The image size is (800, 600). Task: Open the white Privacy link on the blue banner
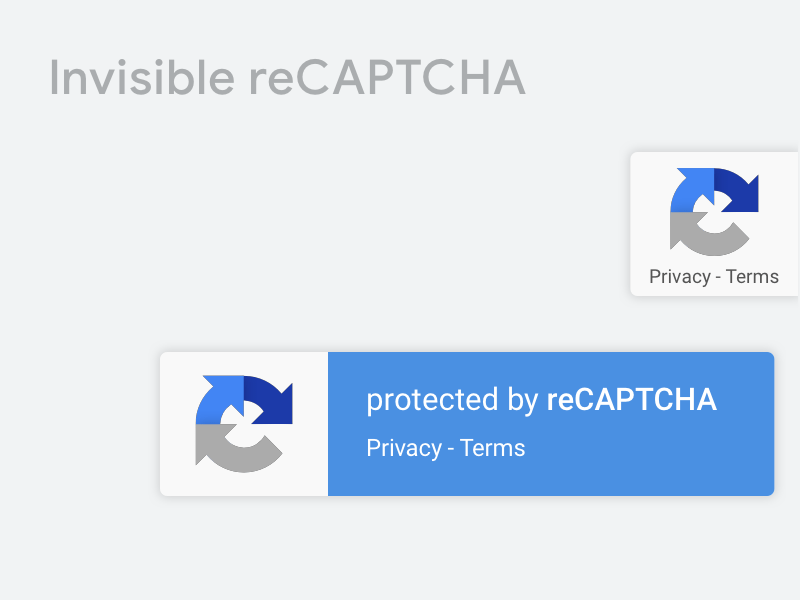[404, 449]
